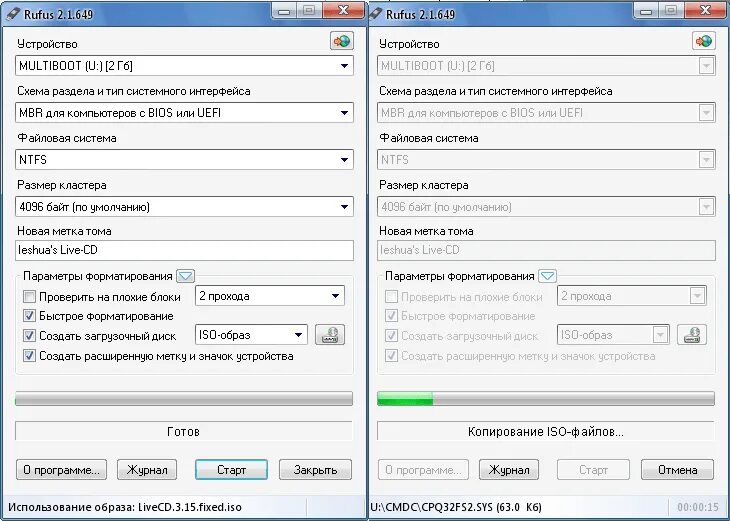Click disabled 'Старт' button in right window
Image resolution: width=730 pixels, height=521 pixels.
593,469
